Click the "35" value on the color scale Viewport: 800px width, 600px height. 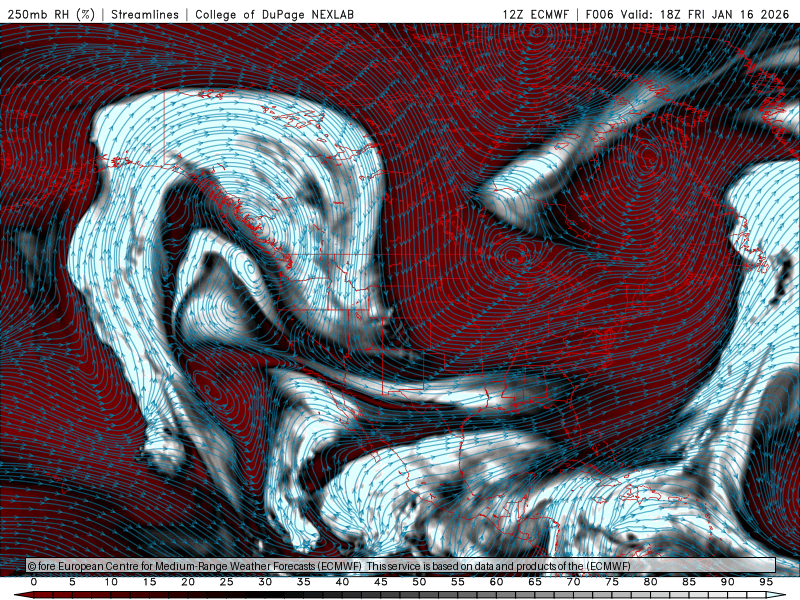click(303, 582)
